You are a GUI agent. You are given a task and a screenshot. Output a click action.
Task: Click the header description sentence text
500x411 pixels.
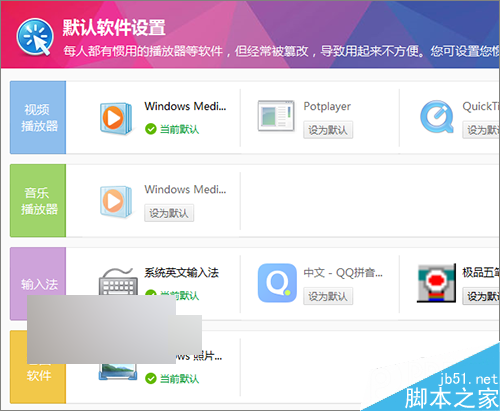pyautogui.click(x=281, y=51)
